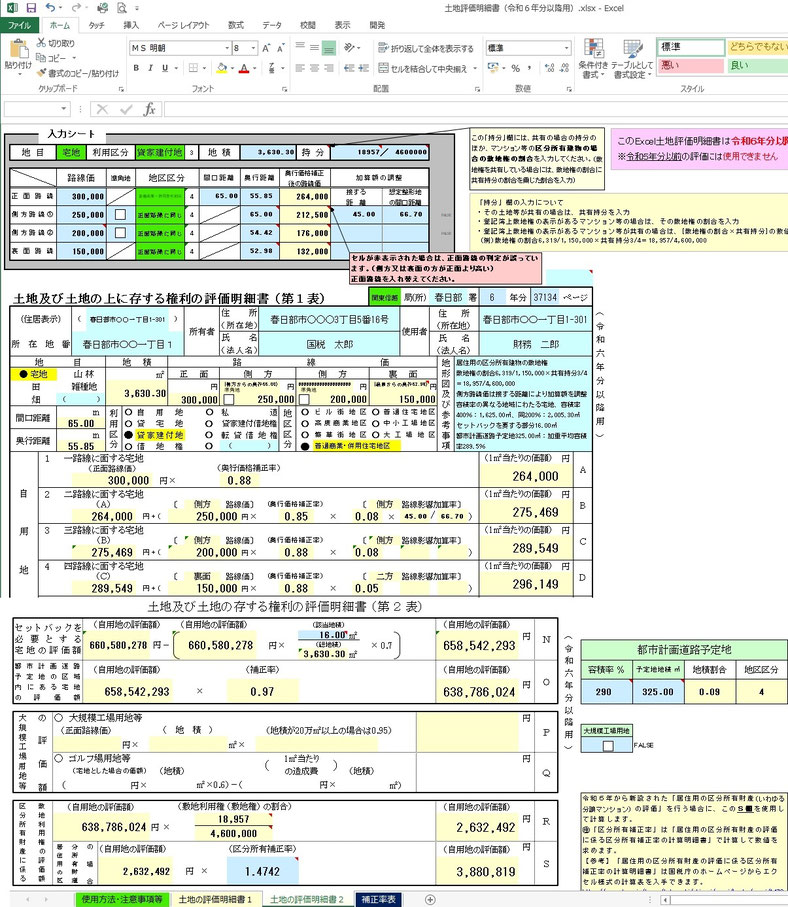
Task: Apply percent style format
Action: coord(515,68)
